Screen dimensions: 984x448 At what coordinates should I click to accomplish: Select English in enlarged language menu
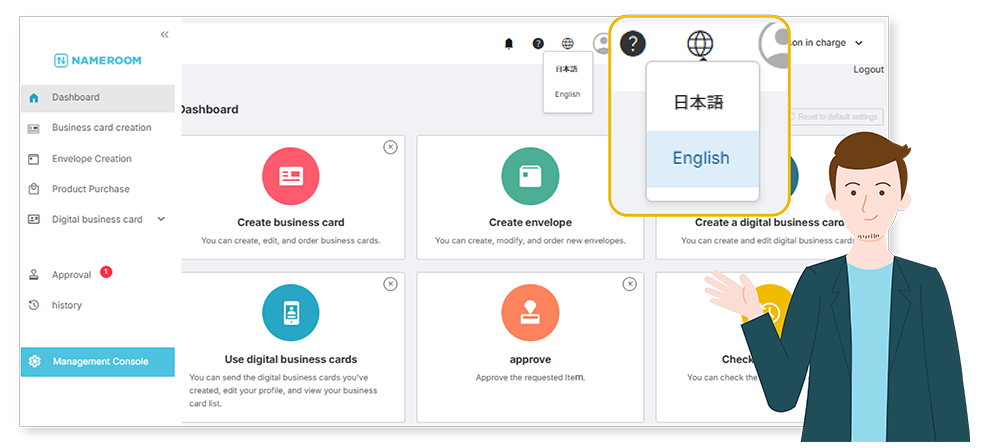coord(701,158)
